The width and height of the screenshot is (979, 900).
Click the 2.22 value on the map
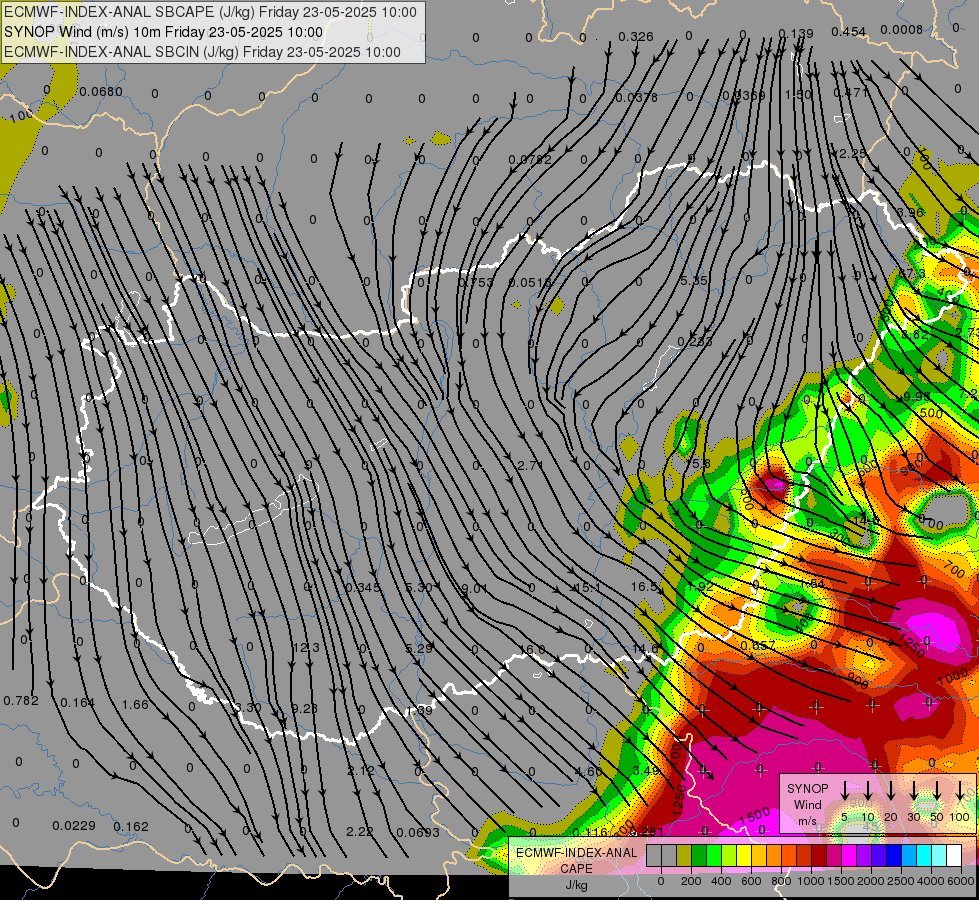click(x=360, y=831)
